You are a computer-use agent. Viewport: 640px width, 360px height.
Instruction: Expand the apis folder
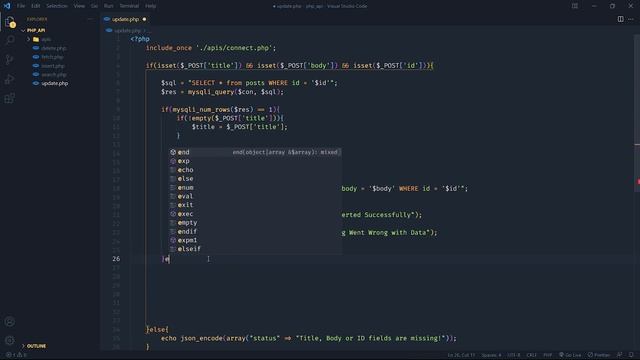pyautogui.click(x=29, y=39)
